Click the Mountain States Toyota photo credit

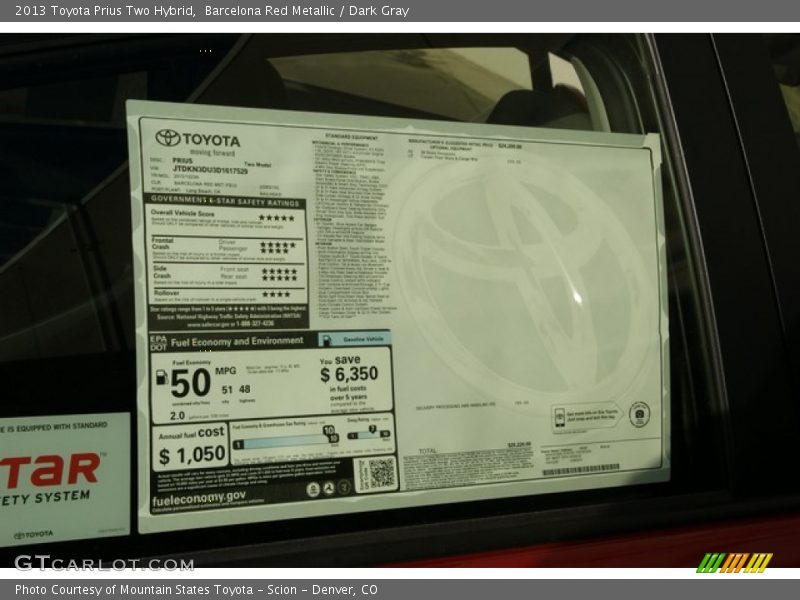(x=196, y=590)
